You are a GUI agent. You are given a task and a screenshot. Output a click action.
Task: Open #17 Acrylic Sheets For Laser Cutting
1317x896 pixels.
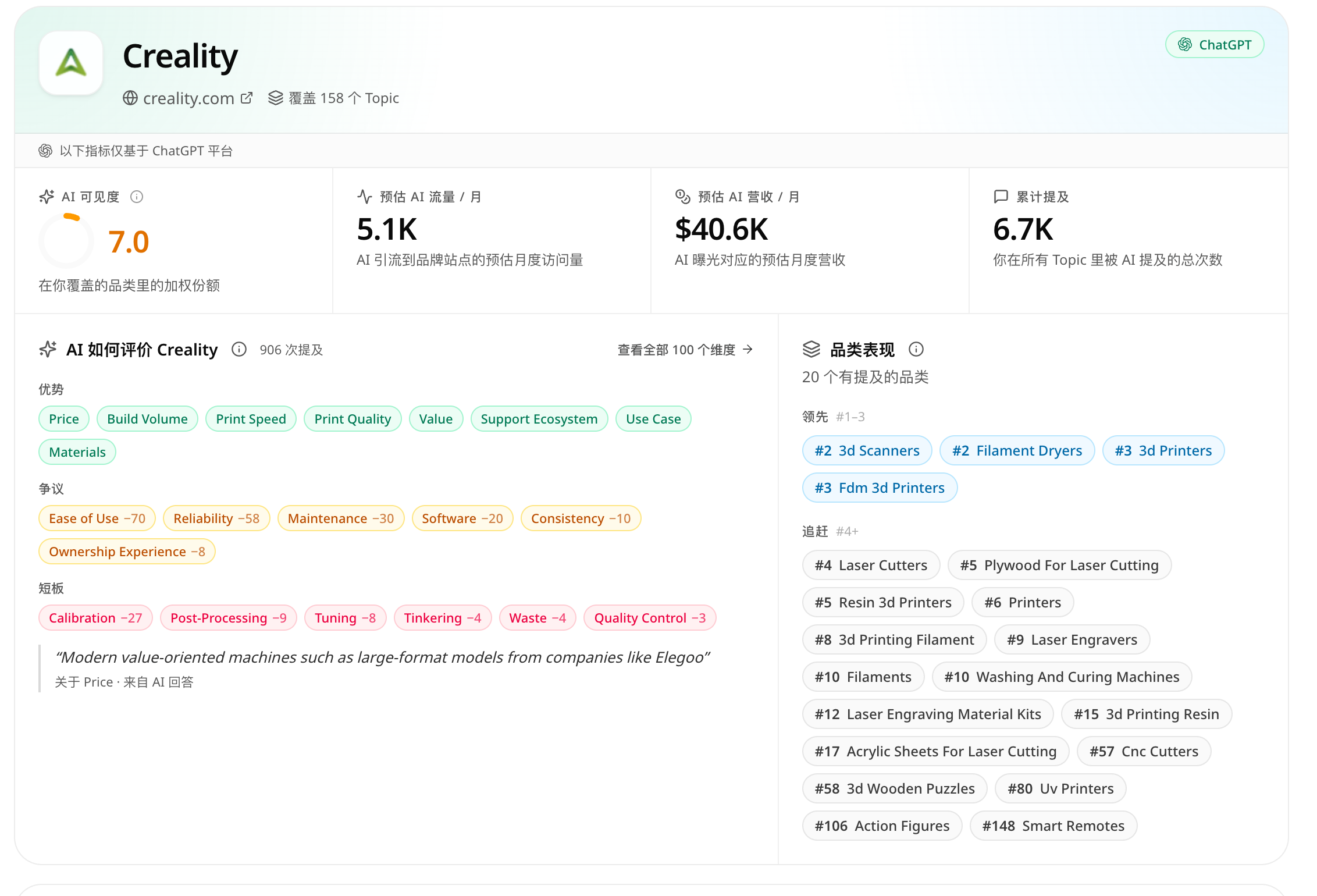pos(935,751)
